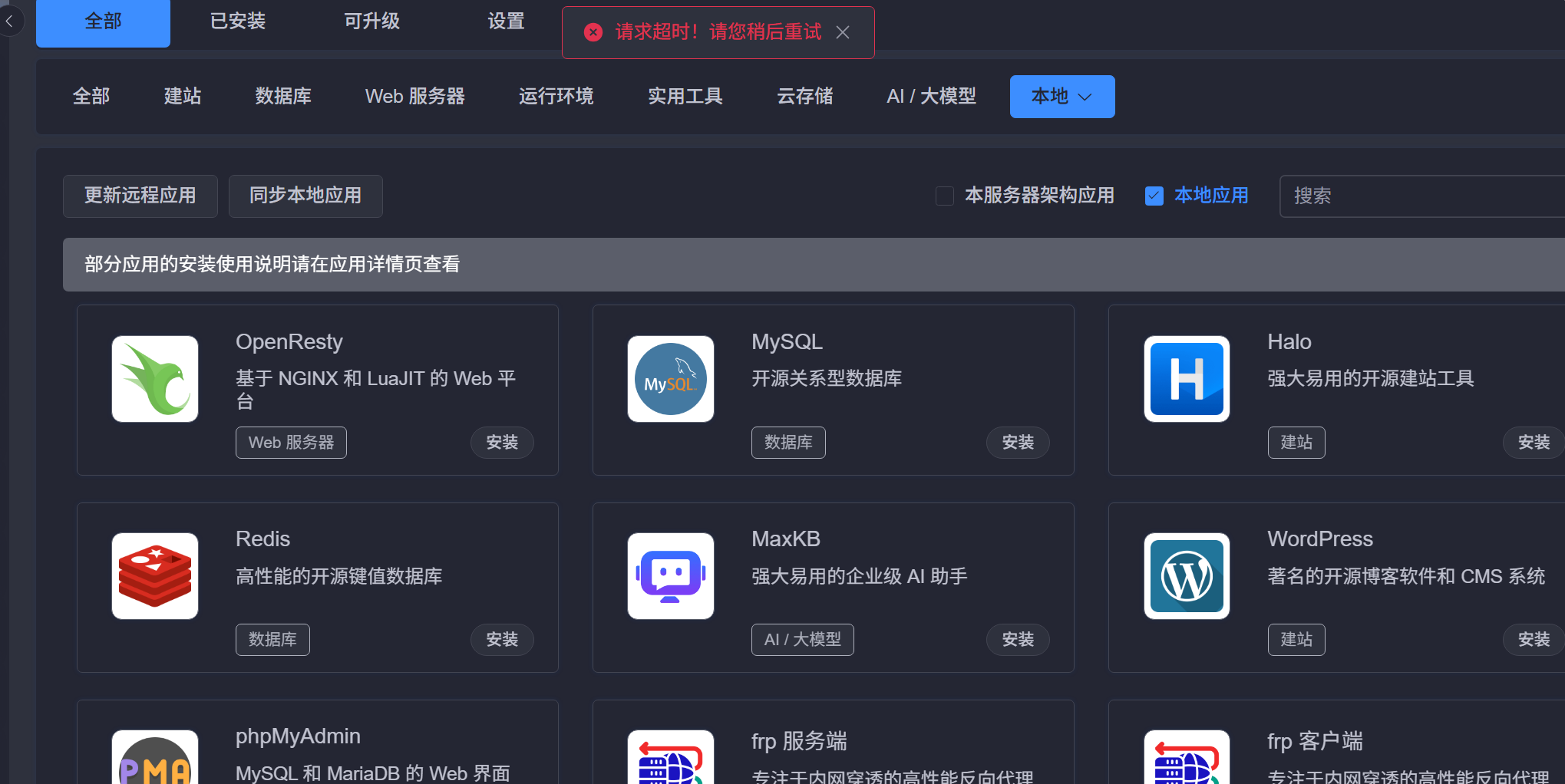1565x784 pixels.
Task: Open MySQL app title
Action: (x=787, y=342)
